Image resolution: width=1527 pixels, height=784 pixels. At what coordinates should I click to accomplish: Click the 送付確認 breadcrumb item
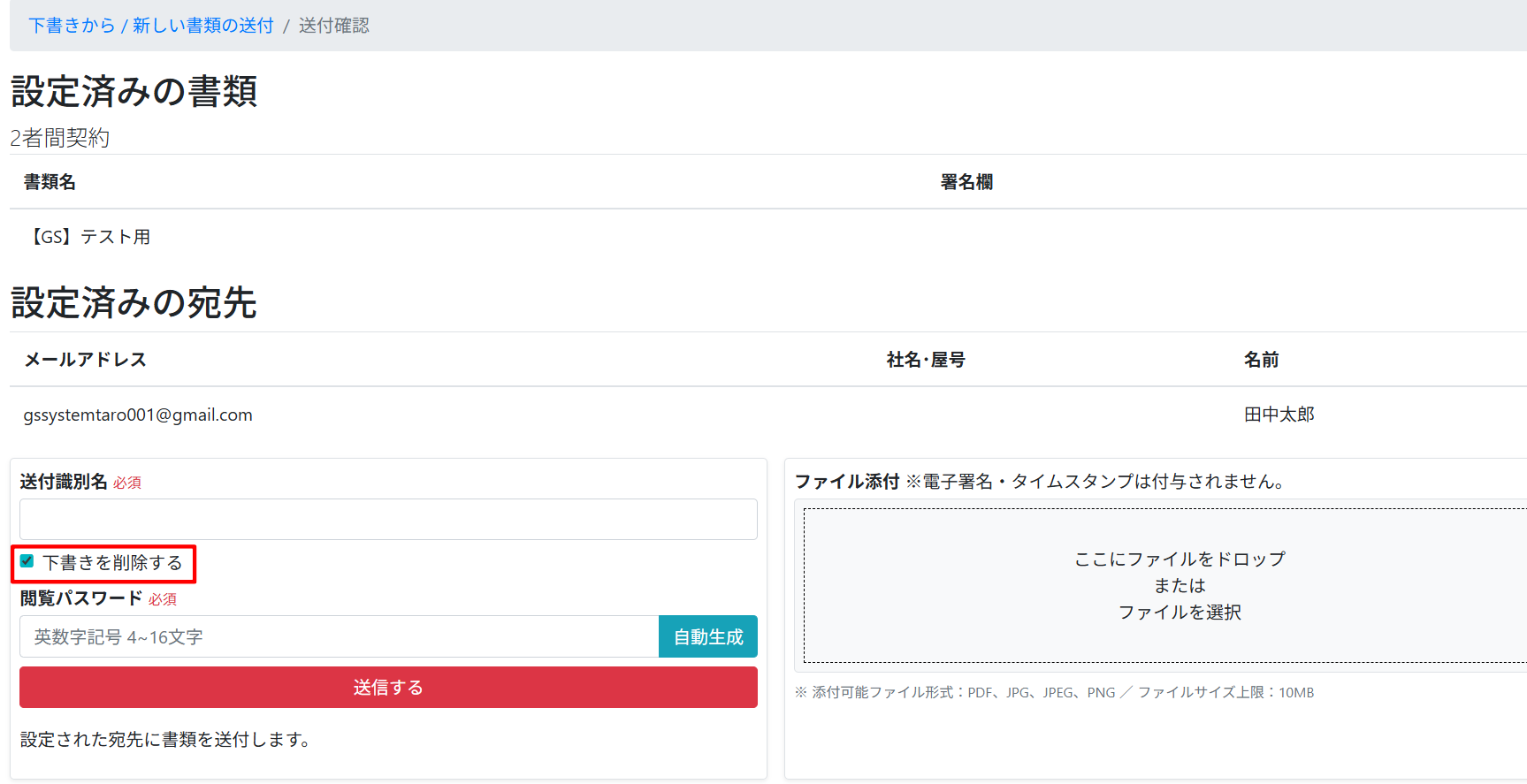(333, 26)
